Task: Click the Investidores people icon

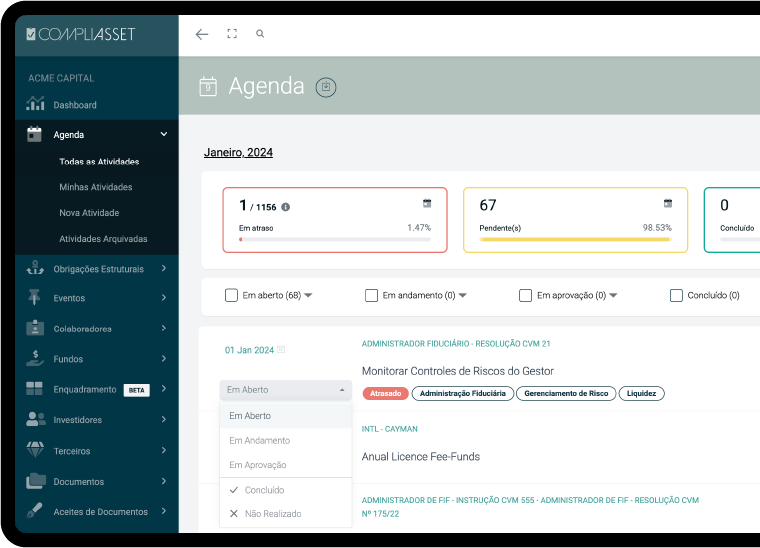Action: pos(35,419)
